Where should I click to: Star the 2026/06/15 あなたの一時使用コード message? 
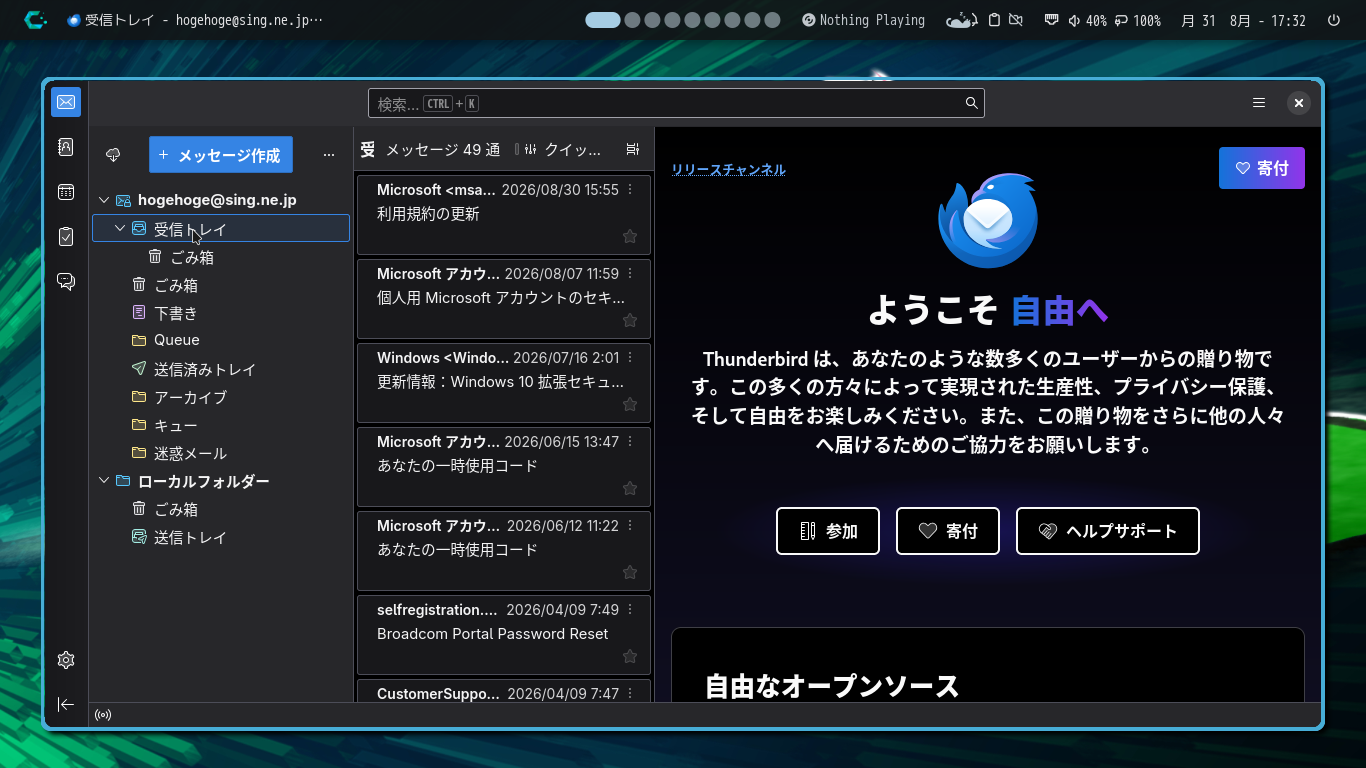[630, 488]
